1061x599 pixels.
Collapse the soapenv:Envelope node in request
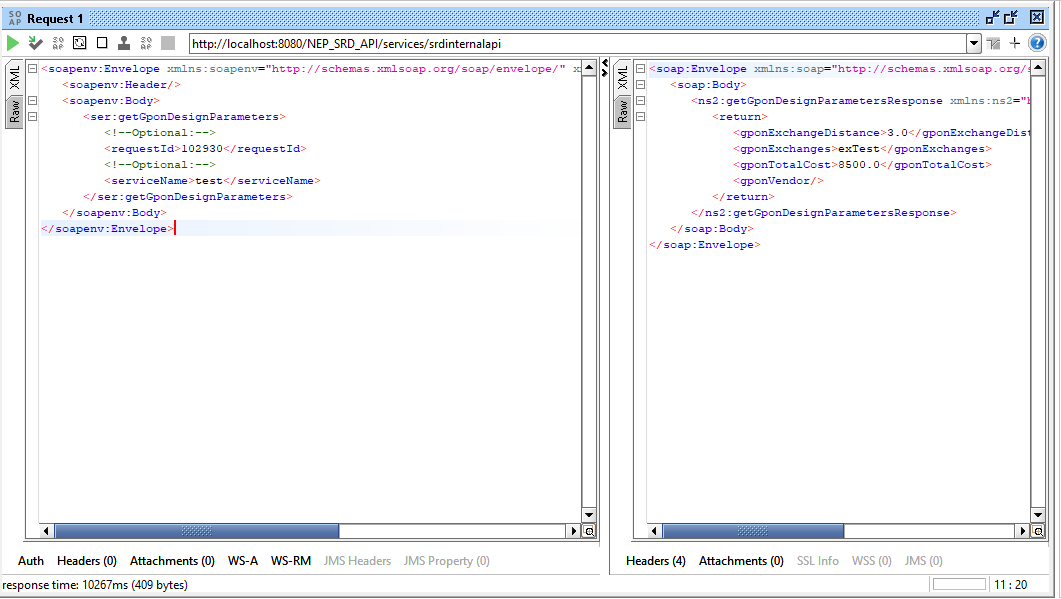pos(33,69)
